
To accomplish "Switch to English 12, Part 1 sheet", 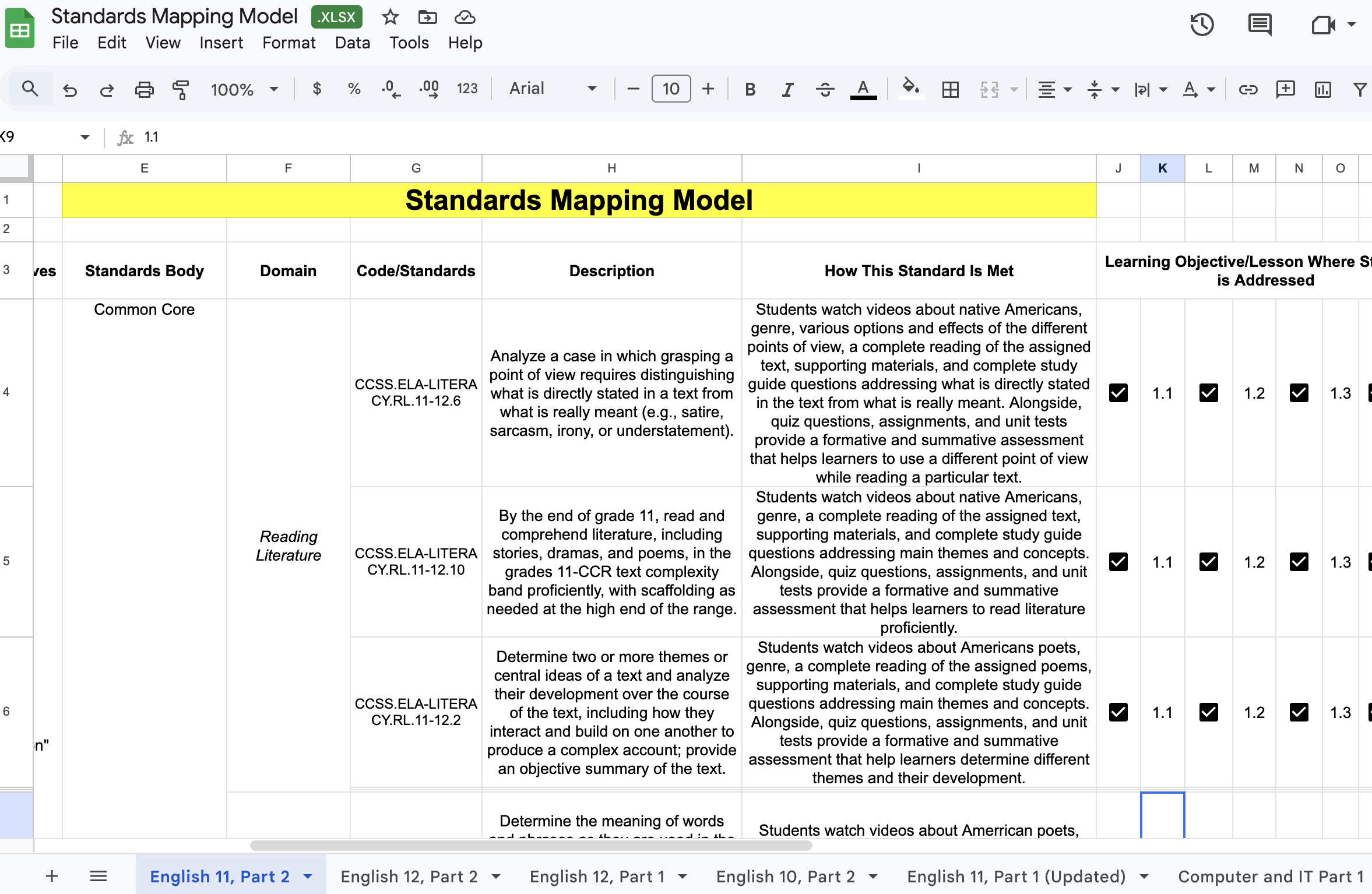I will tap(597, 877).
